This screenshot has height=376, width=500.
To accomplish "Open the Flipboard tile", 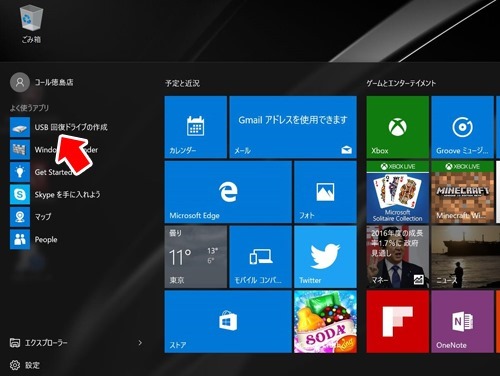I will [x=397, y=322].
